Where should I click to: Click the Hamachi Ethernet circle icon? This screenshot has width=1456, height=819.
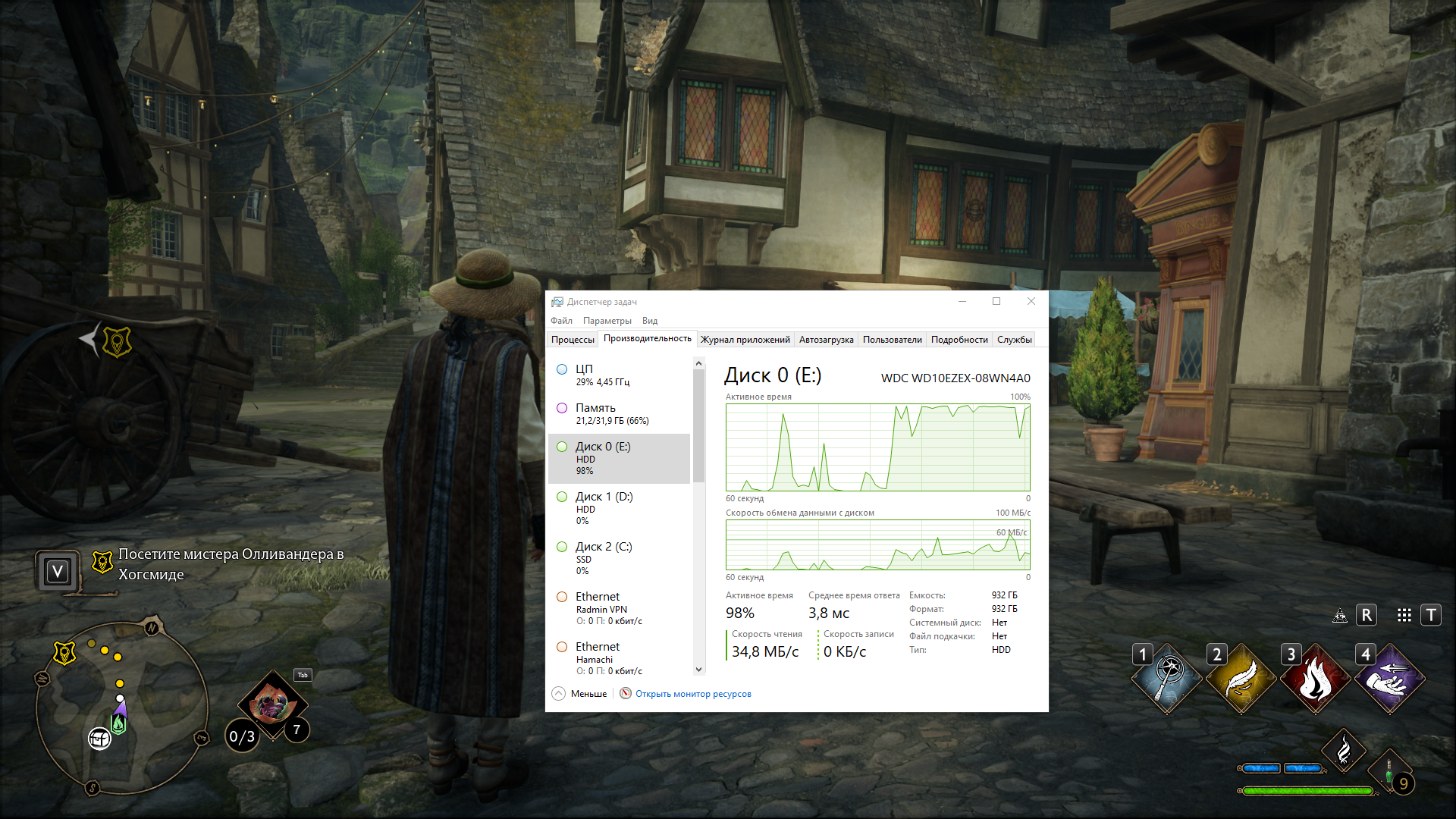click(x=562, y=647)
